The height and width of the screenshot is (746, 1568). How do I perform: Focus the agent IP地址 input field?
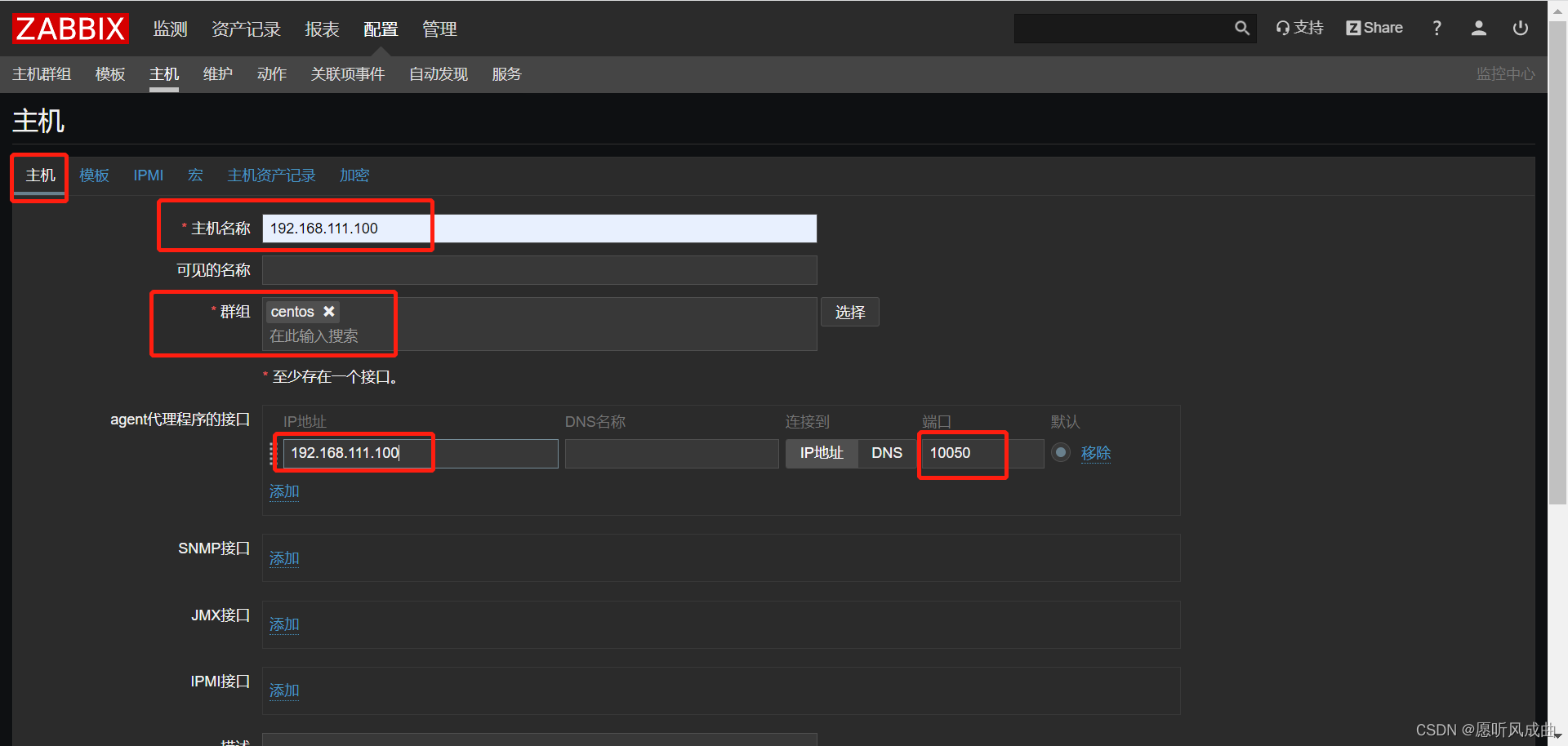[x=421, y=454]
